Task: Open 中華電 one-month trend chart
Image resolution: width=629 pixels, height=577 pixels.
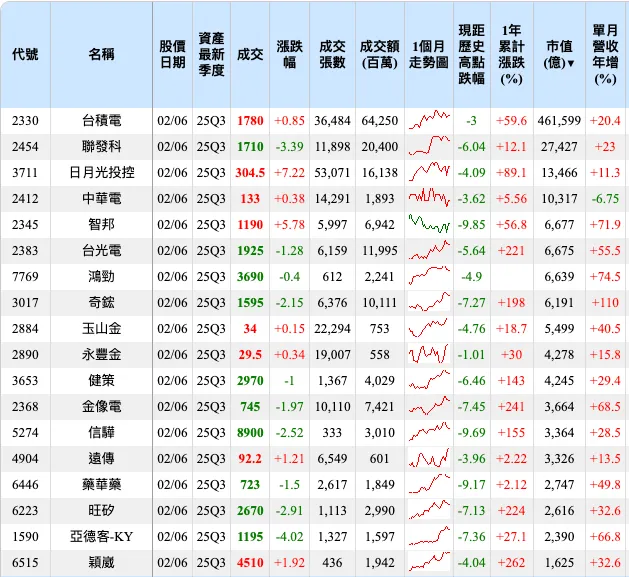Action: click(429, 198)
